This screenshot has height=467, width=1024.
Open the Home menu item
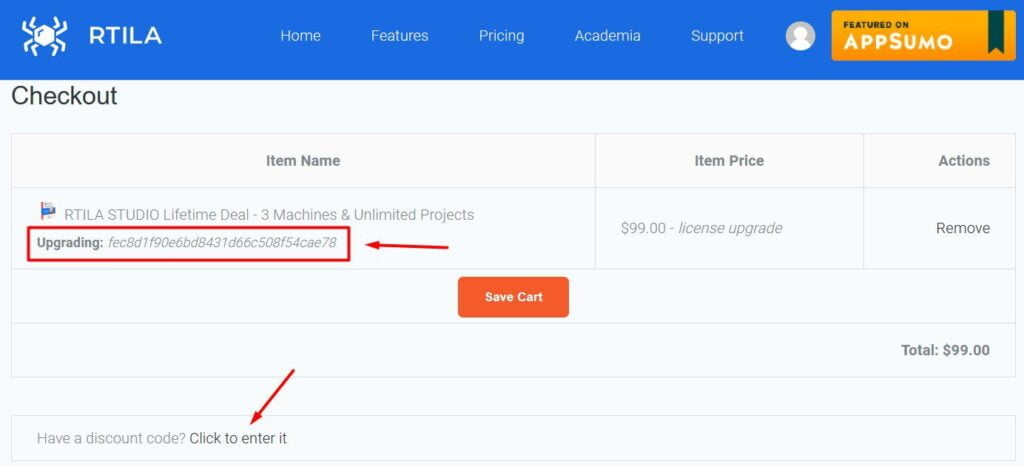(300, 36)
